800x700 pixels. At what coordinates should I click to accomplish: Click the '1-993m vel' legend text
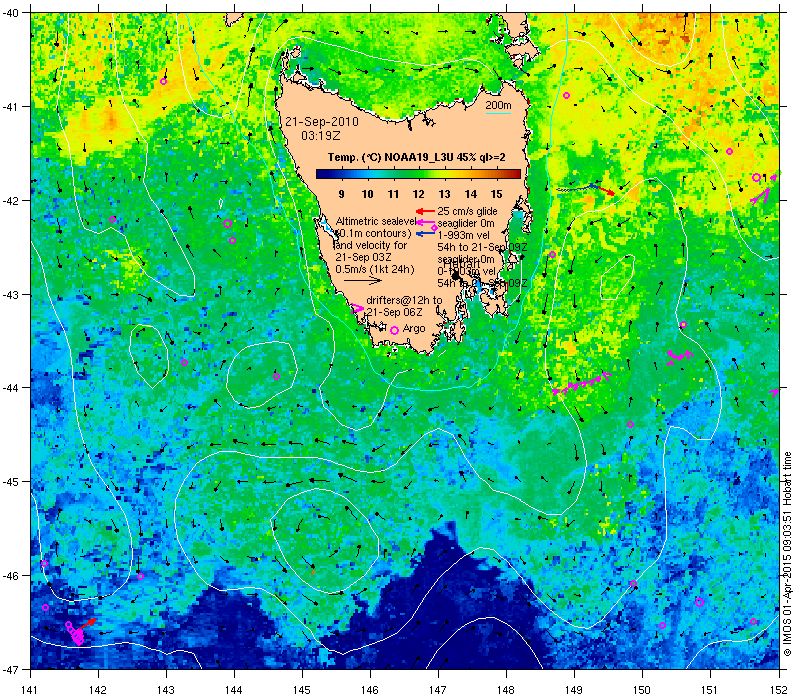pos(463,235)
